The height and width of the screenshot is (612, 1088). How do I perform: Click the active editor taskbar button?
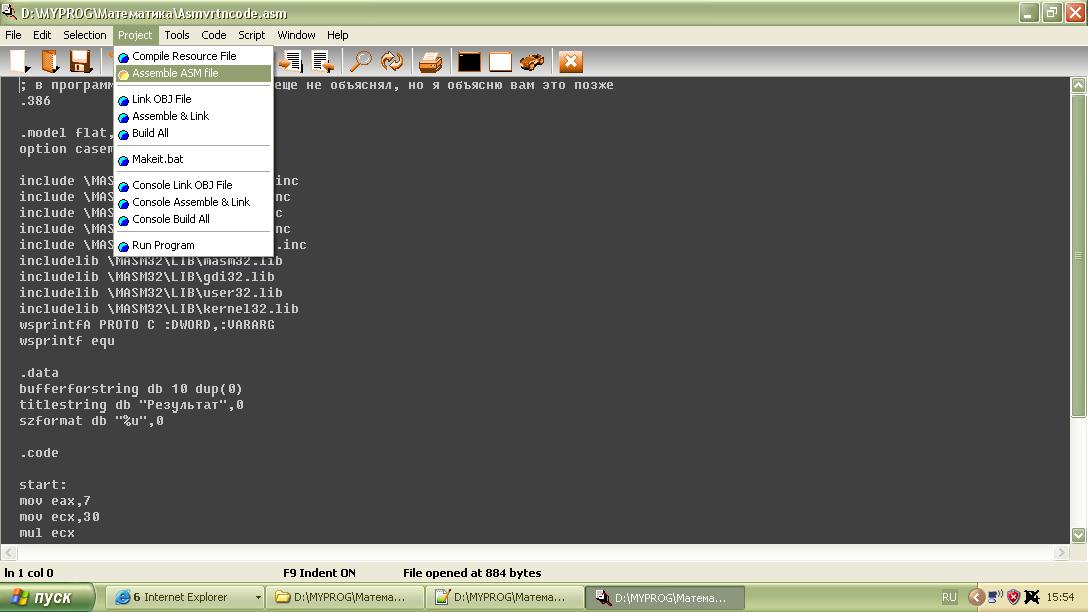click(x=665, y=597)
